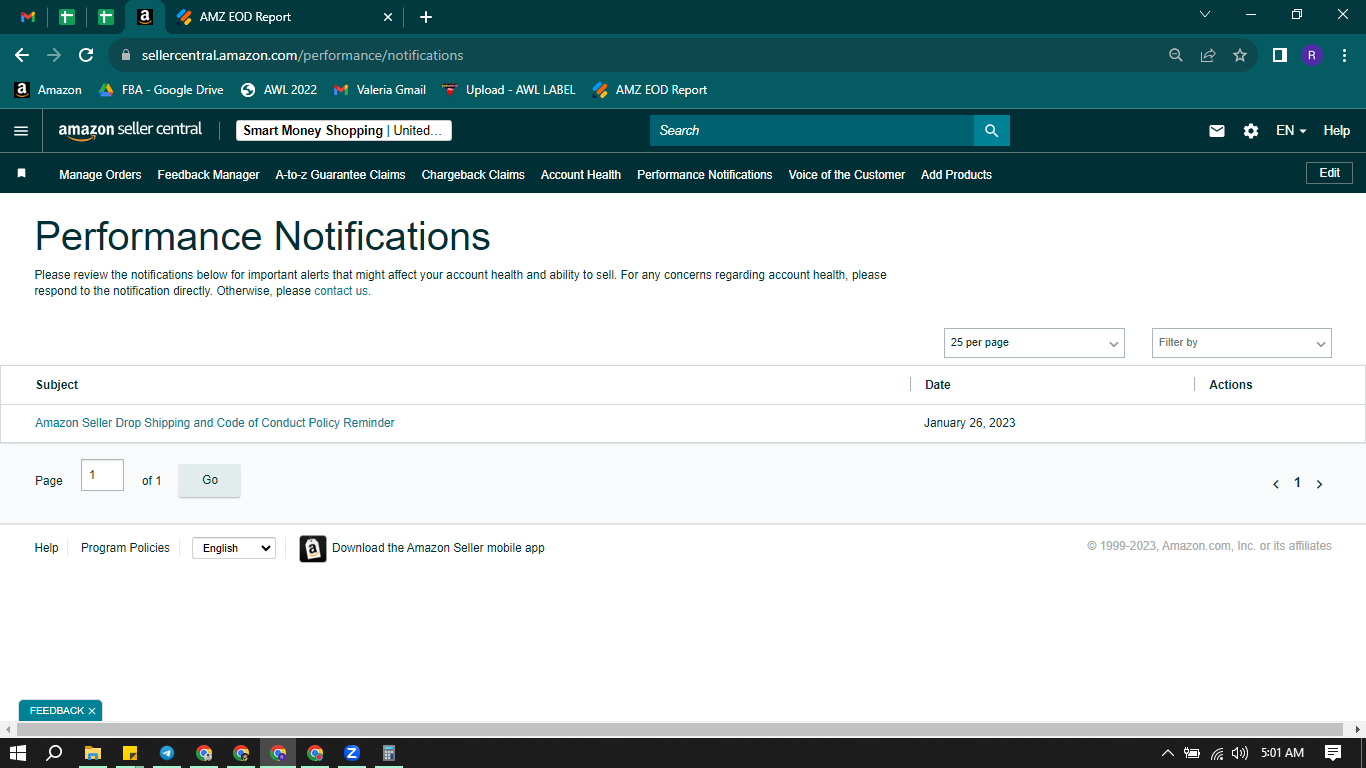Open Valeria Gmail bookmark
Image resolution: width=1366 pixels, height=768 pixels.
coord(380,90)
